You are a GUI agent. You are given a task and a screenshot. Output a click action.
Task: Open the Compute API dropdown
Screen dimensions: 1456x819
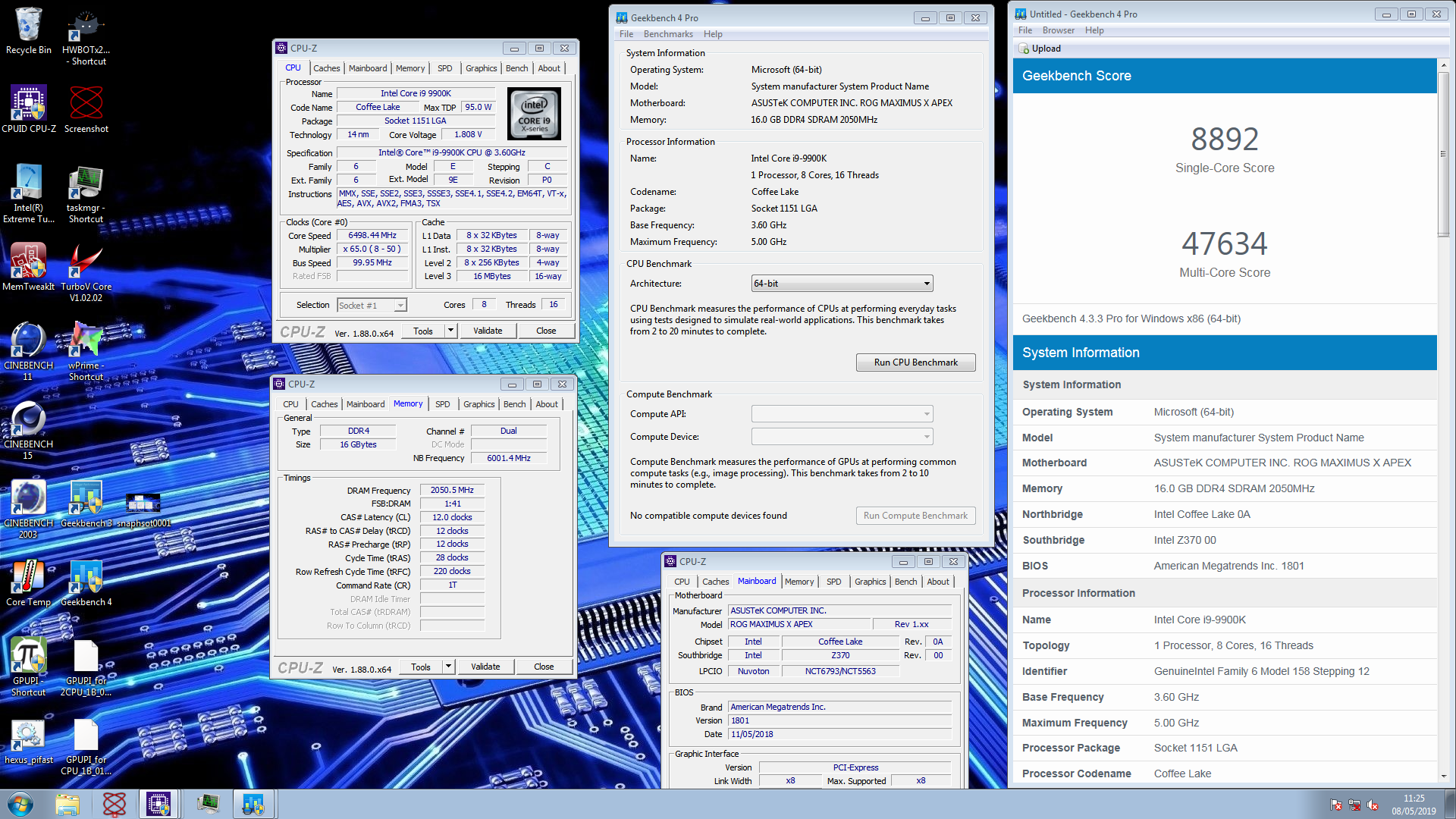point(842,414)
